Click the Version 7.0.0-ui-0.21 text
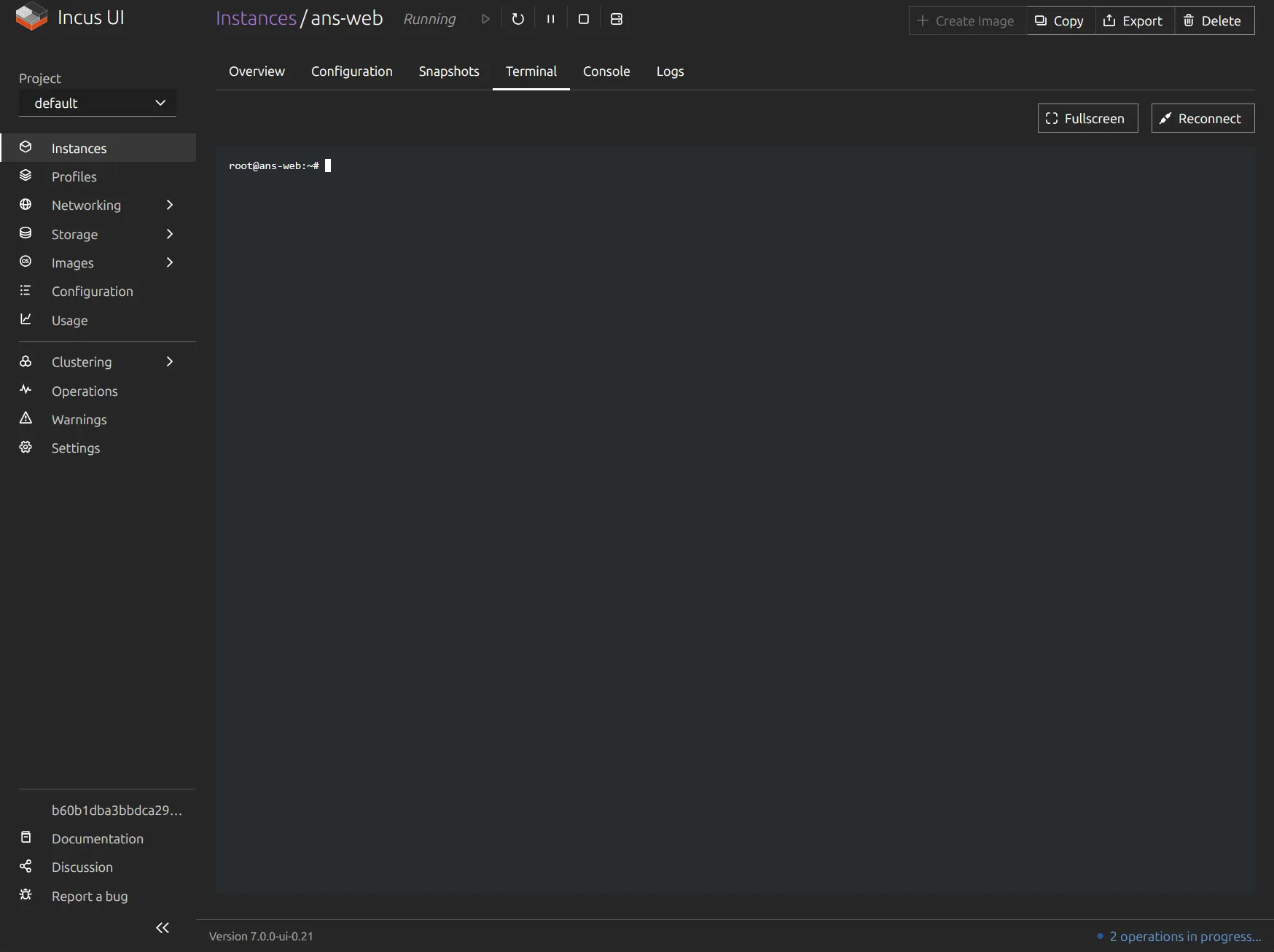The image size is (1274, 952). pyautogui.click(x=261, y=936)
